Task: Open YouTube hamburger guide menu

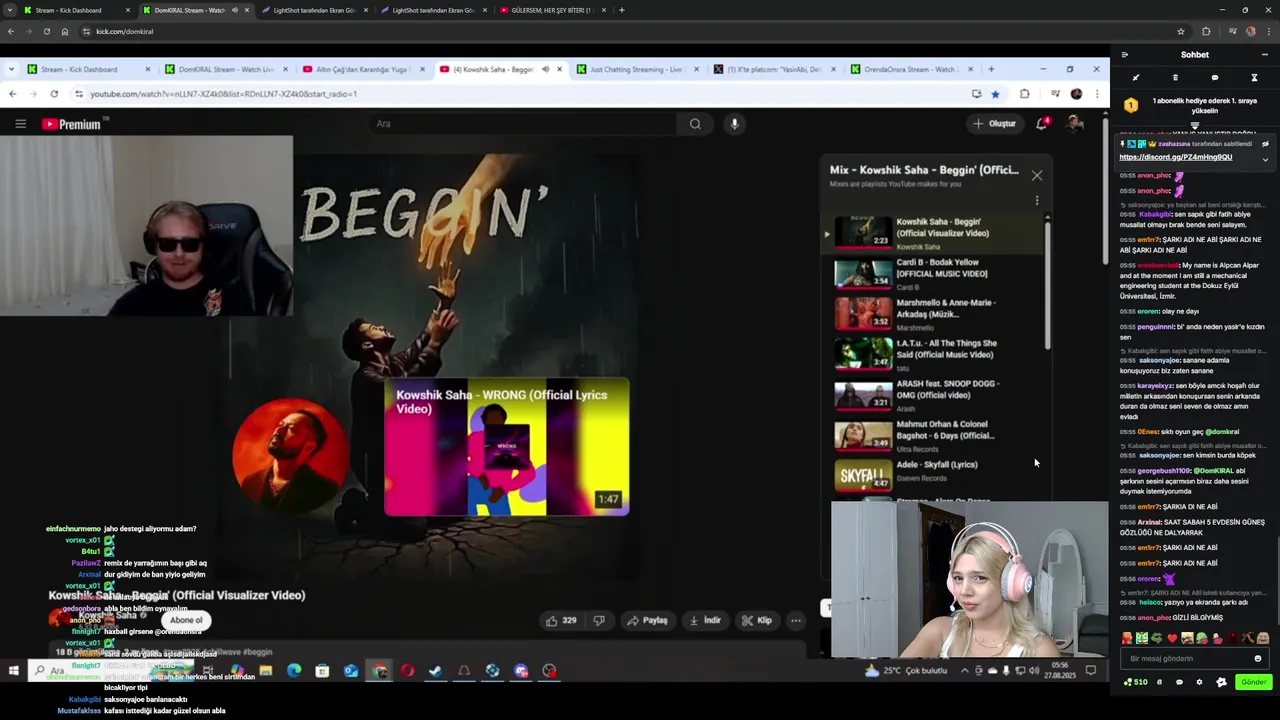Action: (x=20, y=124)
